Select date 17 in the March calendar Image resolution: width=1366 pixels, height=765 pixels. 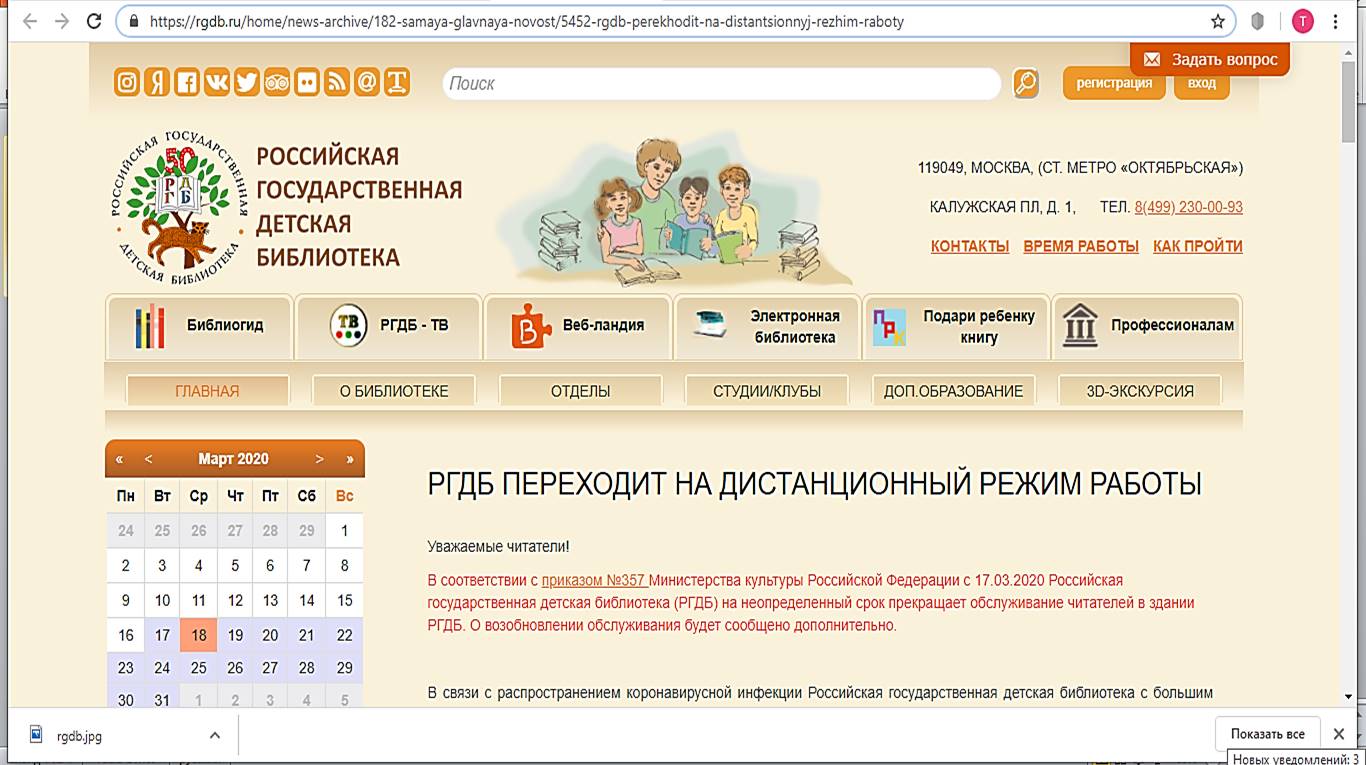pyautogui.click(x=162, y=635)
